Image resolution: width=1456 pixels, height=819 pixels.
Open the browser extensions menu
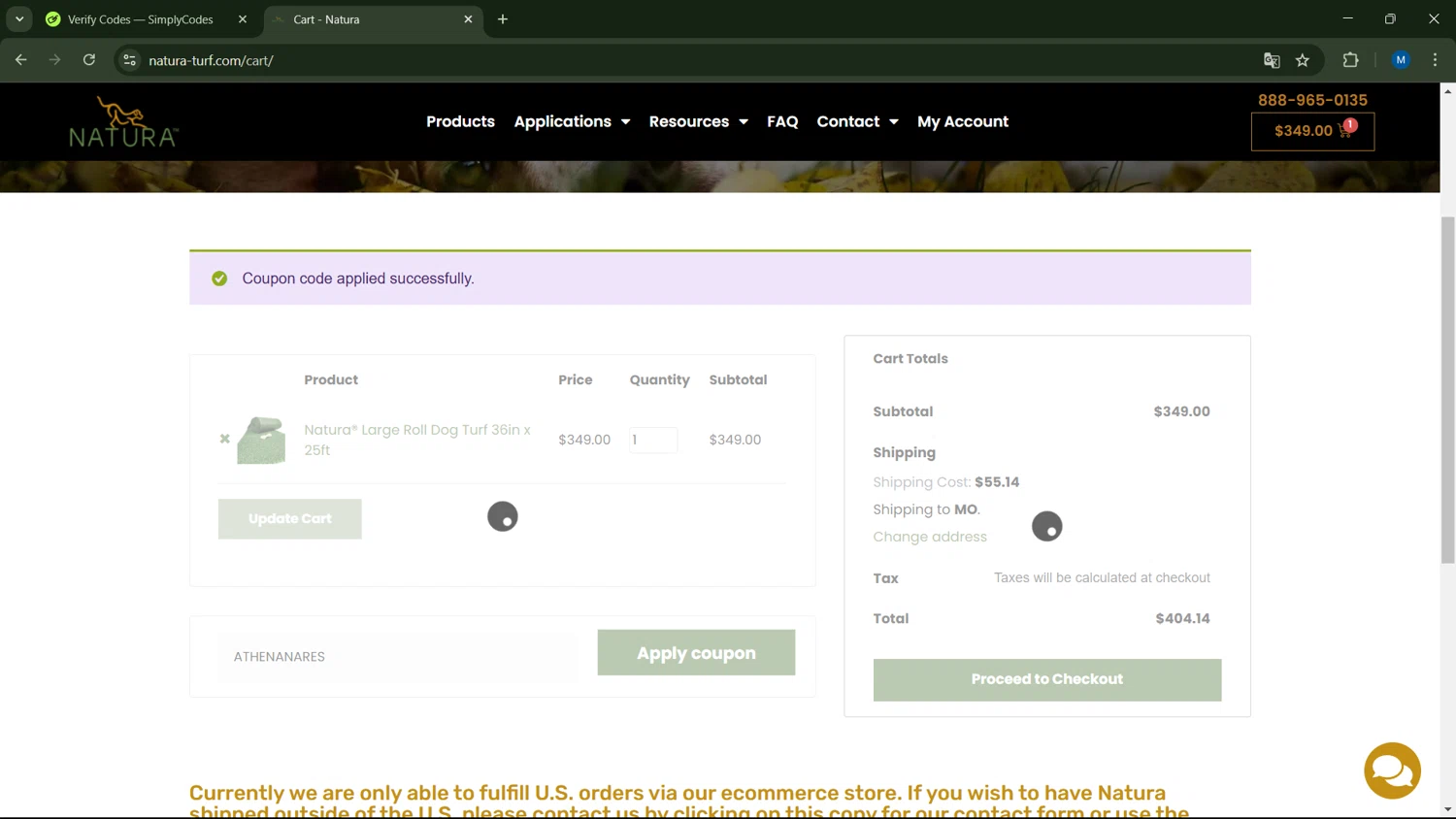[x=1350, y=60]
